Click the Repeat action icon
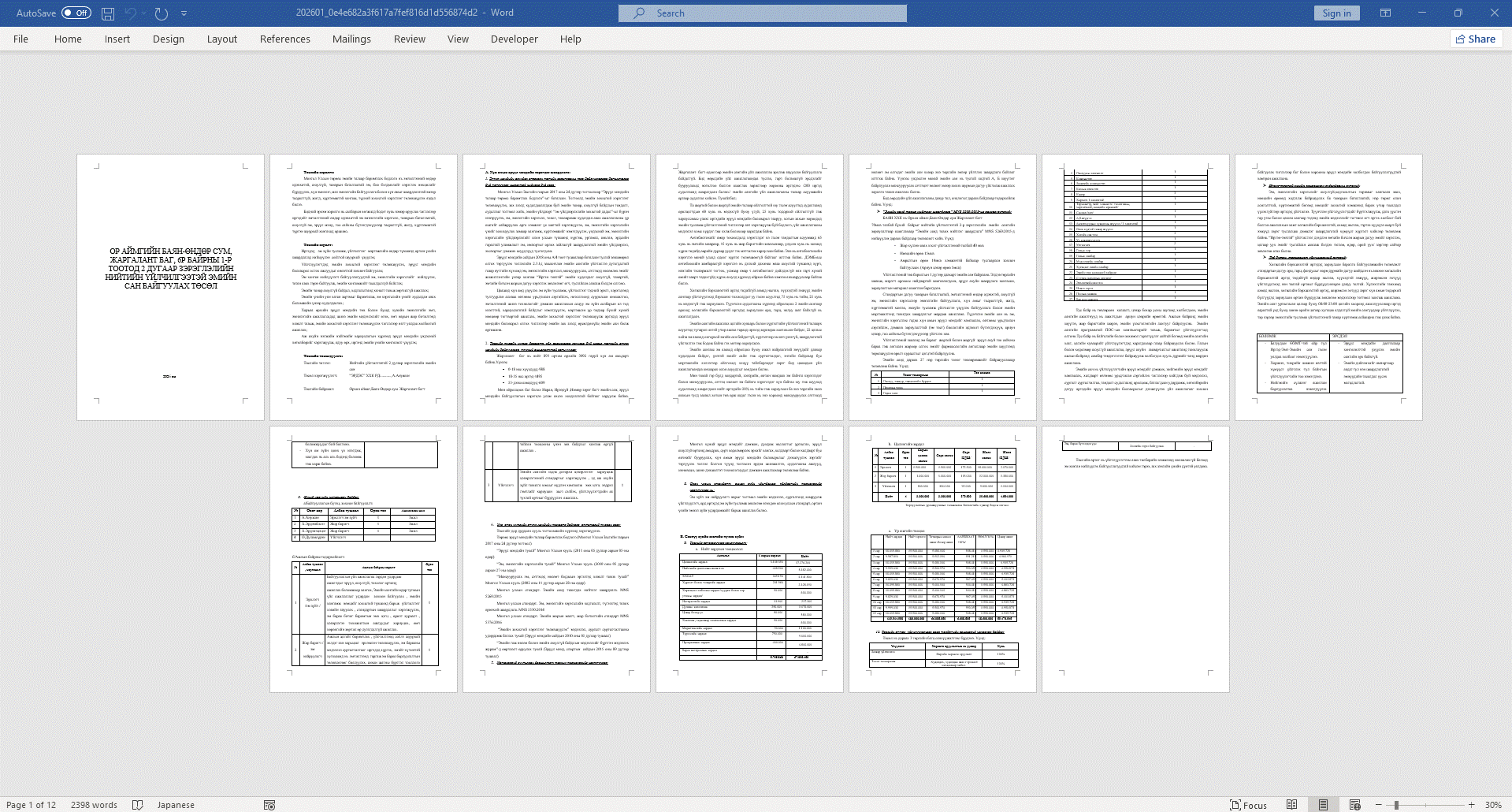Viewport: 1512px width, 812px height. [x=162, y=13]
